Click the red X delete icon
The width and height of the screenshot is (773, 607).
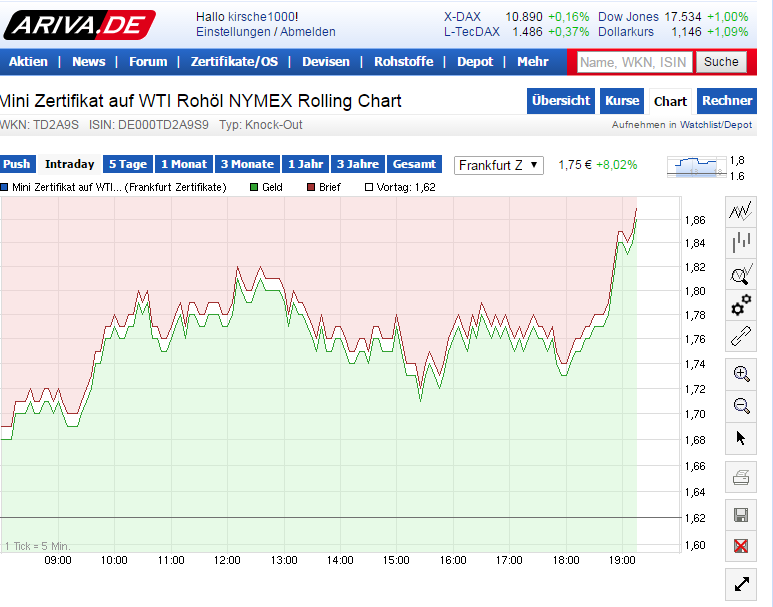click(x=740, y=546)
